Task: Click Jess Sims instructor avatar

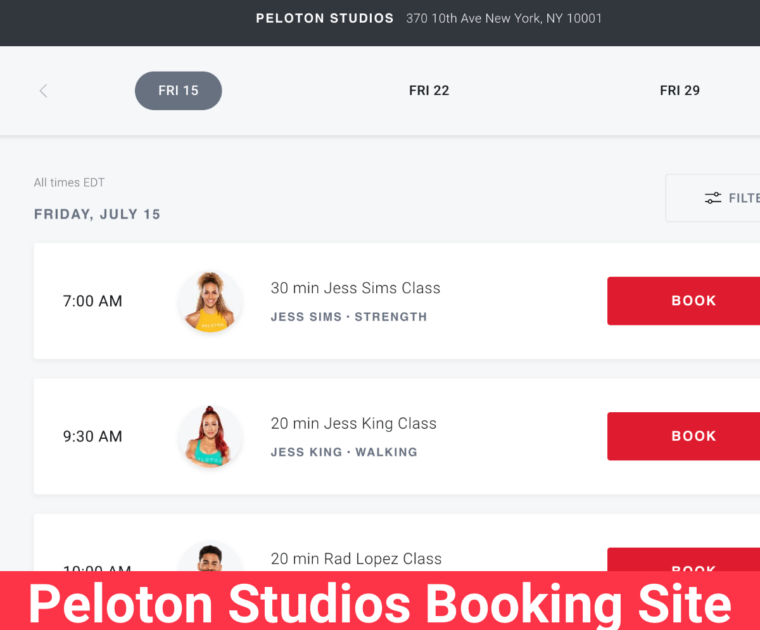Action: 210,301
